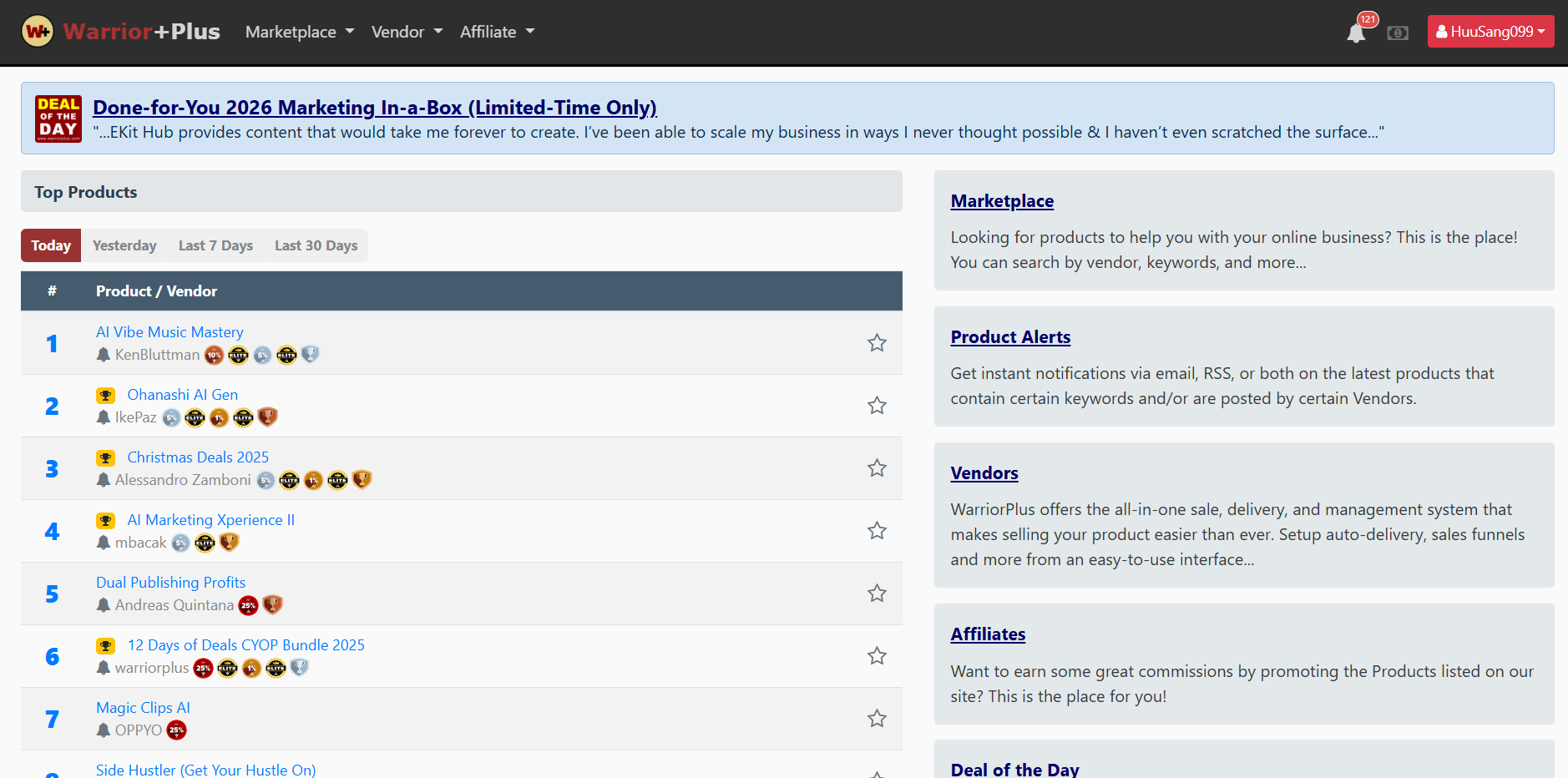Expand the Affiliate navigation dropdown

497,32
